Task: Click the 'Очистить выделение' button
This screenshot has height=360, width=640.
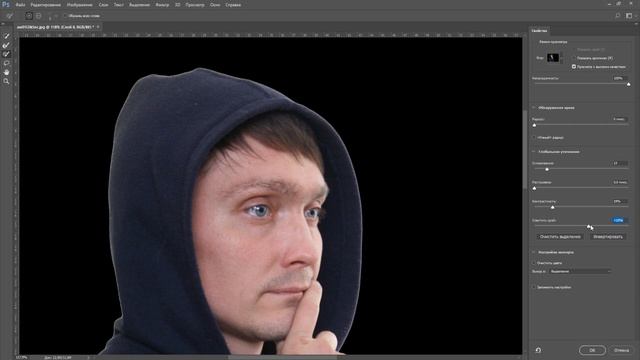Action: (x=560, y=237)
